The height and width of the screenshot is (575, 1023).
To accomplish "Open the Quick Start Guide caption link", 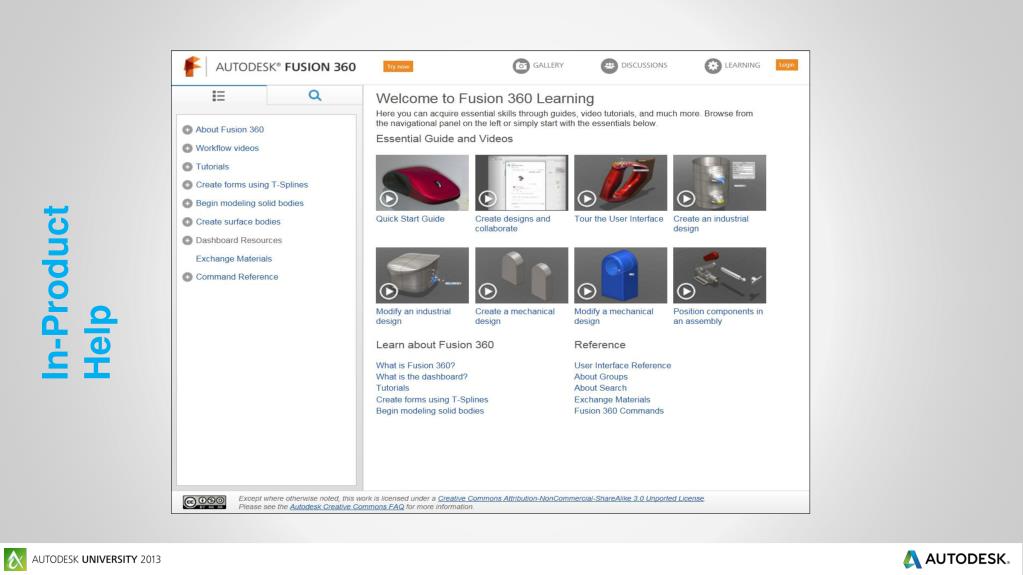I will click(x=410, y=219).
